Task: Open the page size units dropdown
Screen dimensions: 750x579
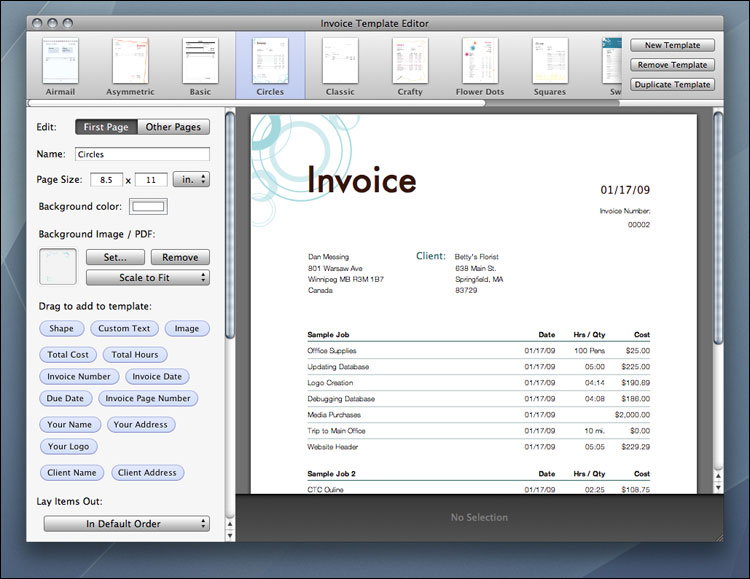Action: point(190,179)
